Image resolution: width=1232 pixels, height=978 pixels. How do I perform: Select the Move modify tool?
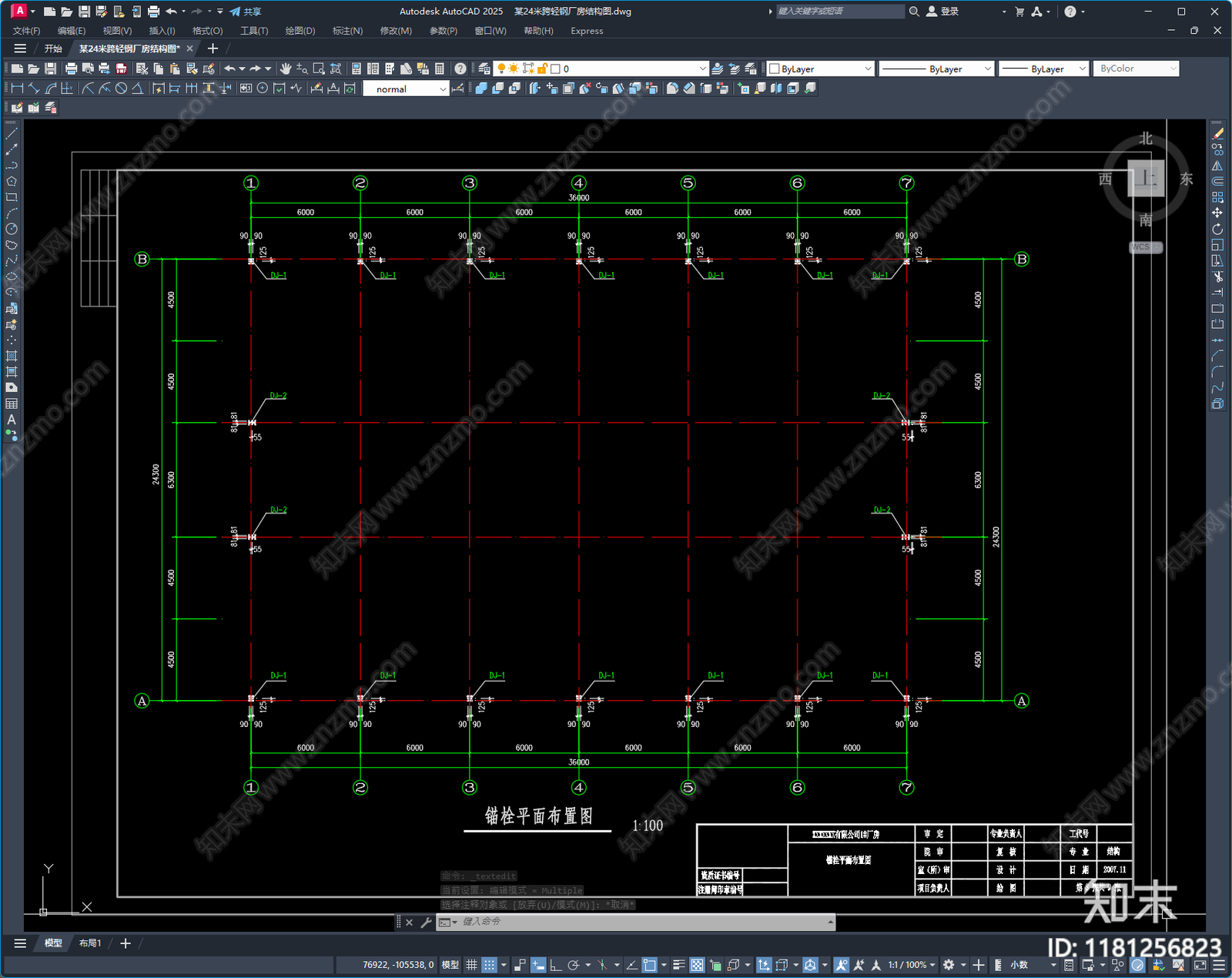tap(1217, 213)
